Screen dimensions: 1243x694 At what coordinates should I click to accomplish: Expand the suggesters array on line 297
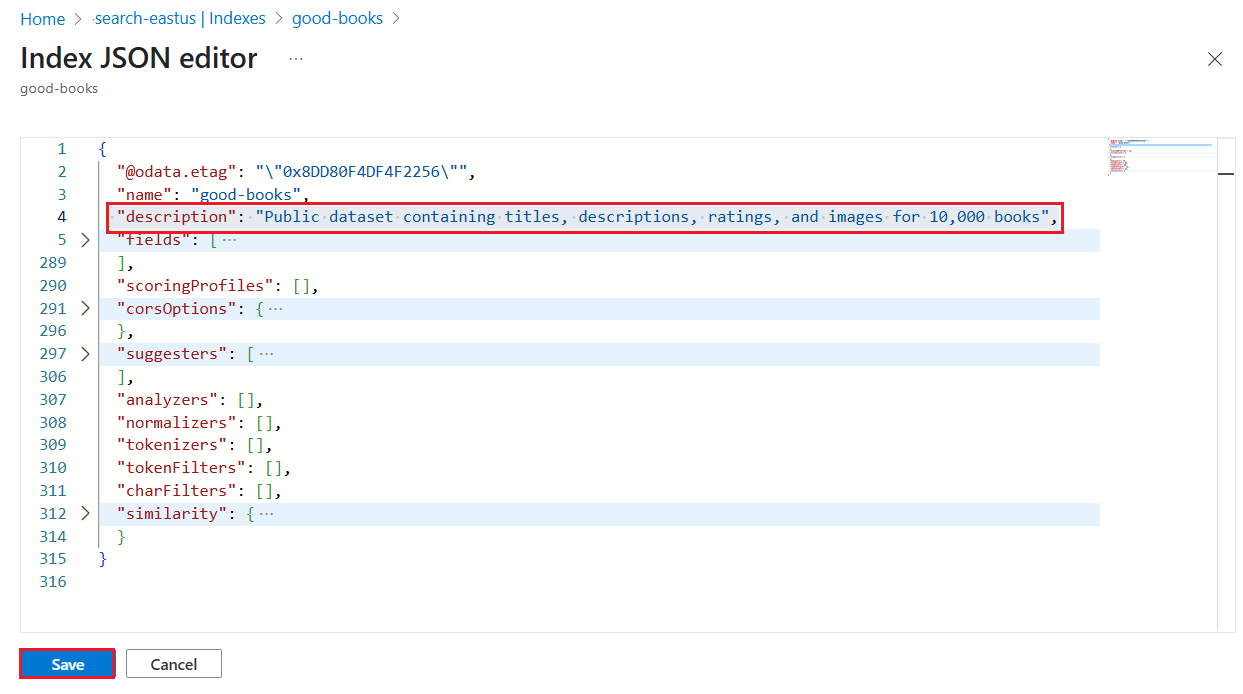[85, 353]
